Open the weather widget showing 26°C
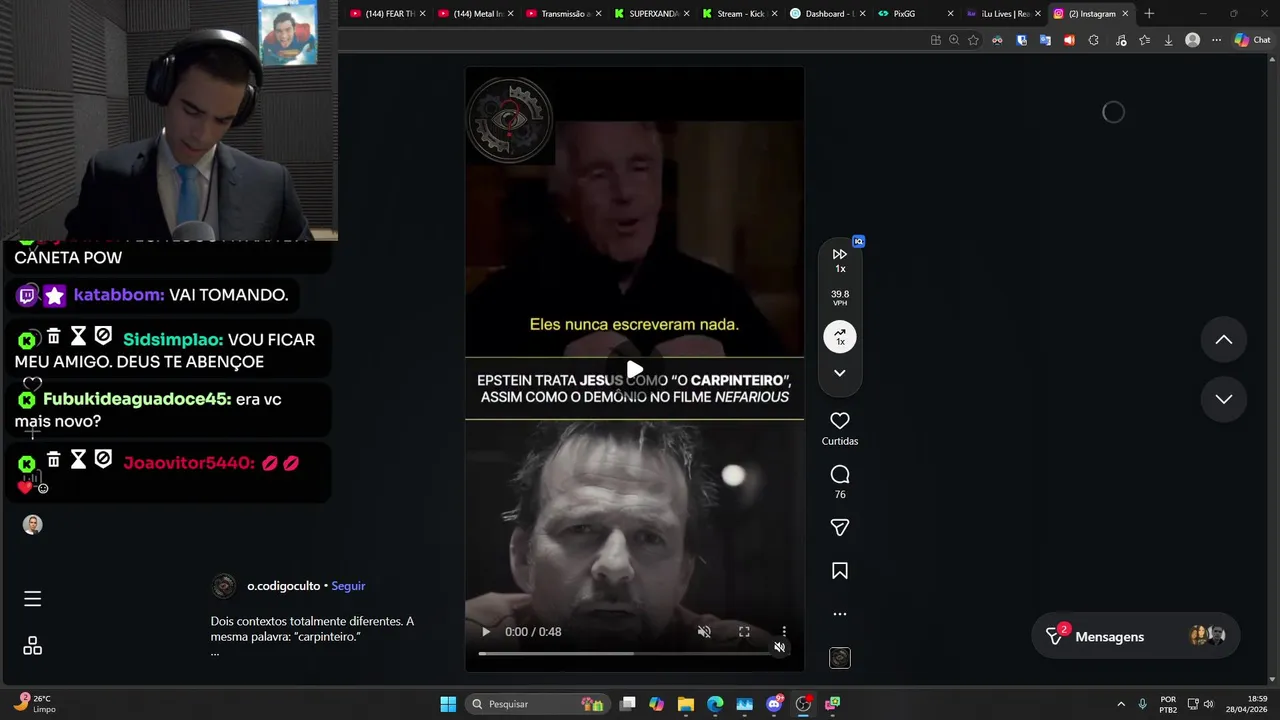The width and height of the screenshot is (1280, 720). 34,704
